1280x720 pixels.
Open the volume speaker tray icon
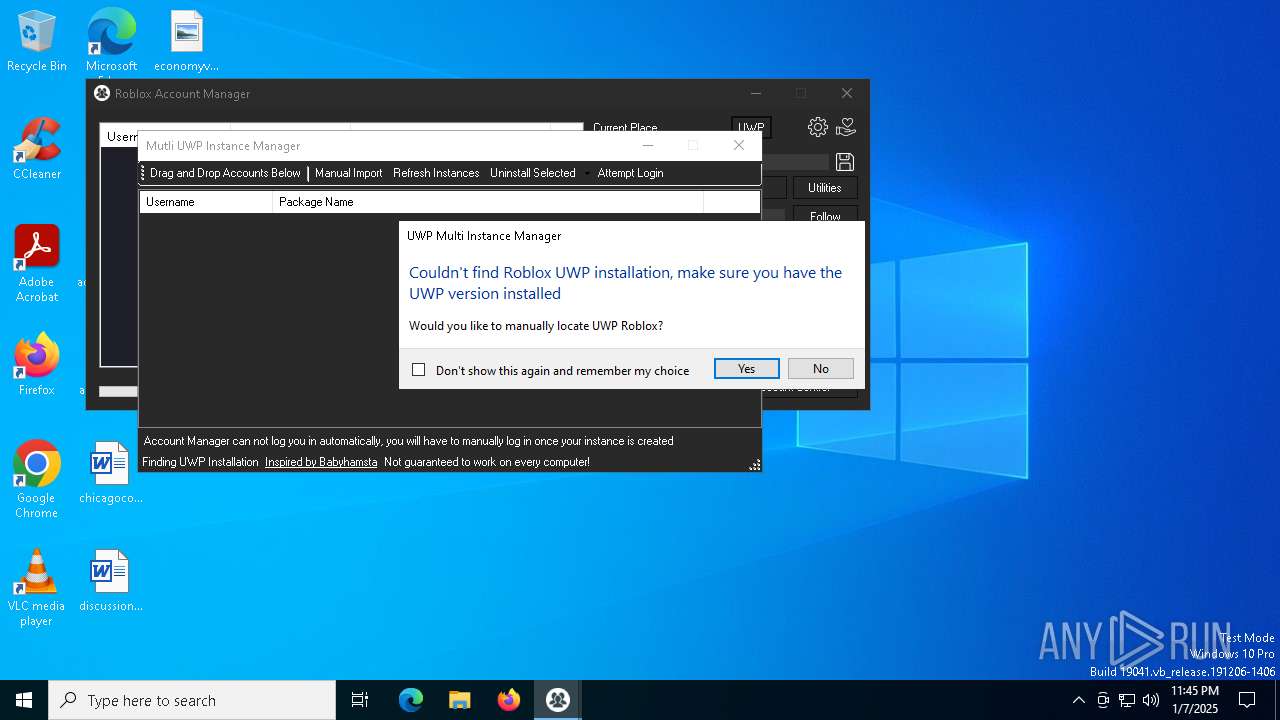[1151, 700]
